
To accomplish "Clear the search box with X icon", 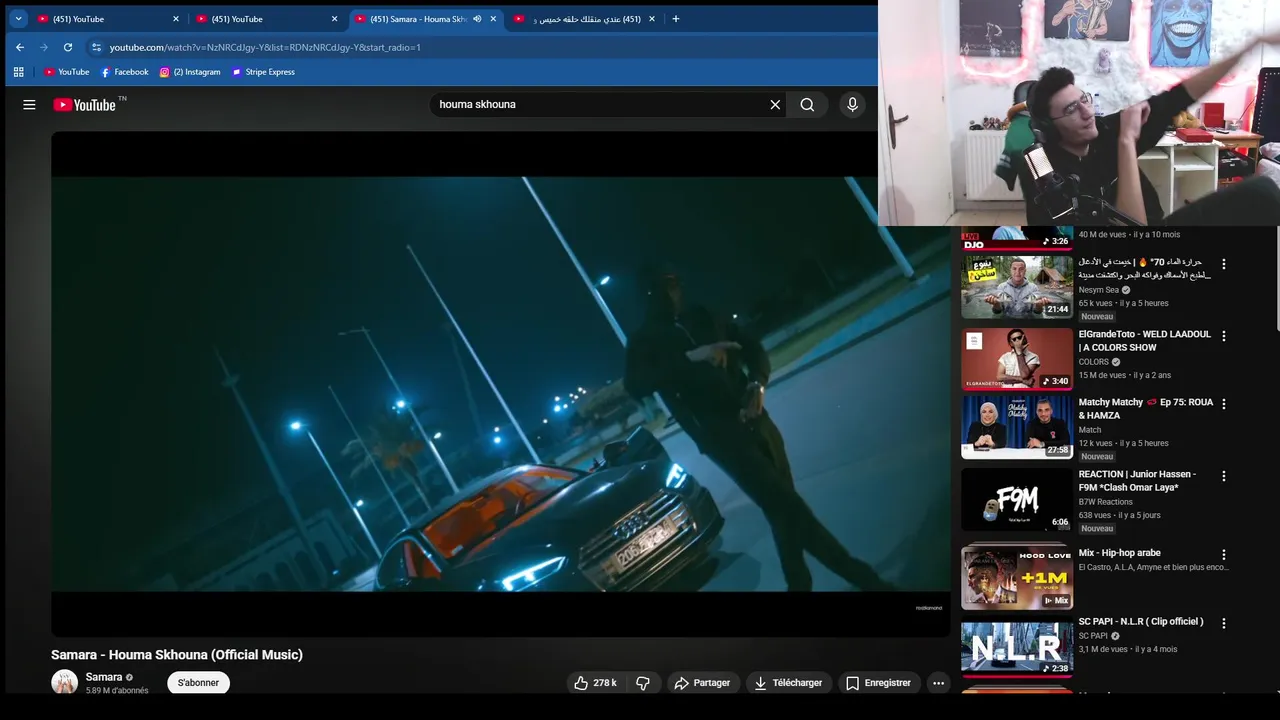I will [775, 105].
